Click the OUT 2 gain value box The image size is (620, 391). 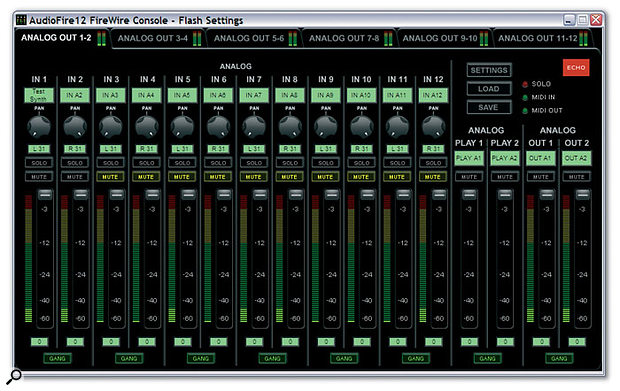577,342
